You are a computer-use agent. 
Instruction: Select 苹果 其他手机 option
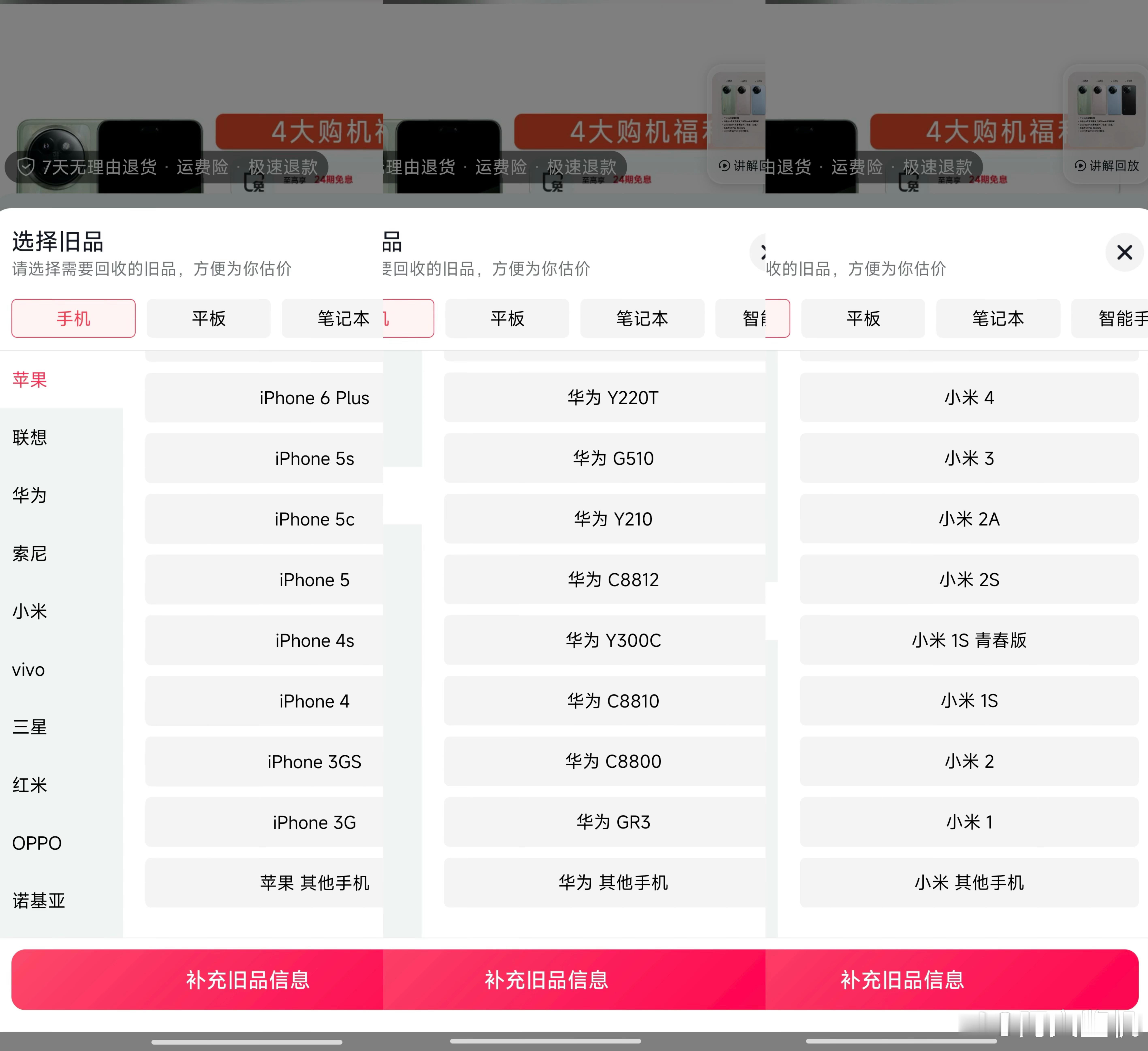(264, 882)
